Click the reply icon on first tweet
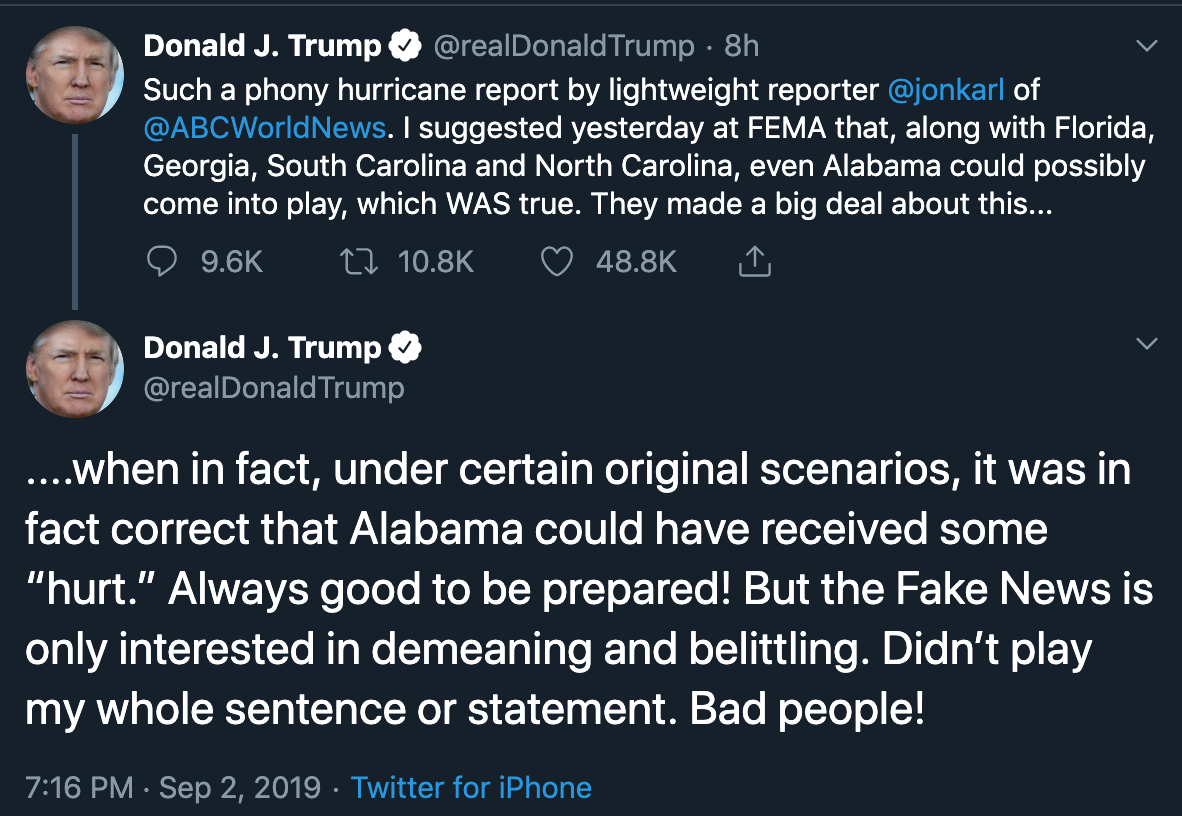Image resolution: width=1182 pixels, height=816 pixels. [162, 262]
